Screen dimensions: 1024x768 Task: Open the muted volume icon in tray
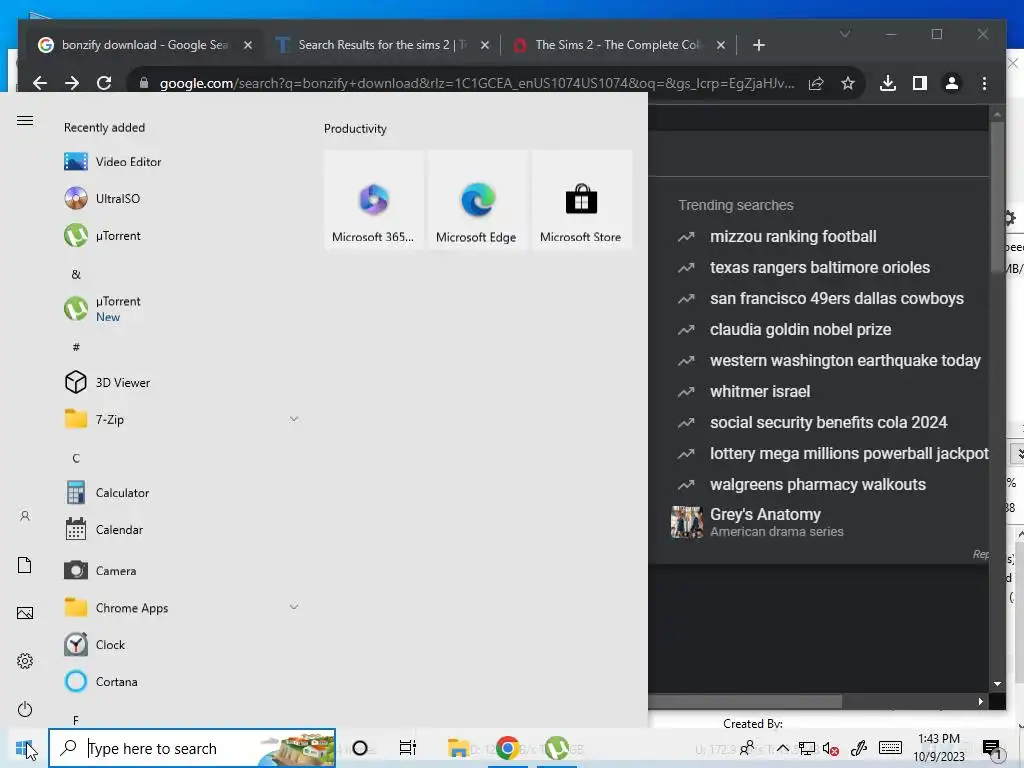831,748
